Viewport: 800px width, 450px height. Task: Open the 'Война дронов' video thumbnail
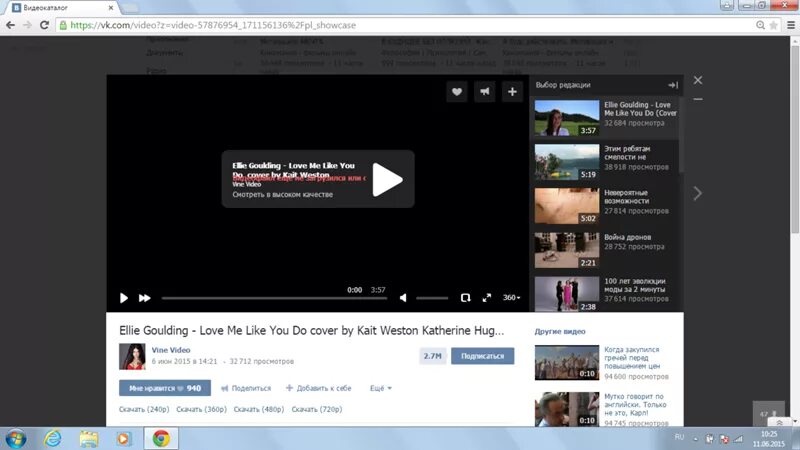(x=567, y=250)
